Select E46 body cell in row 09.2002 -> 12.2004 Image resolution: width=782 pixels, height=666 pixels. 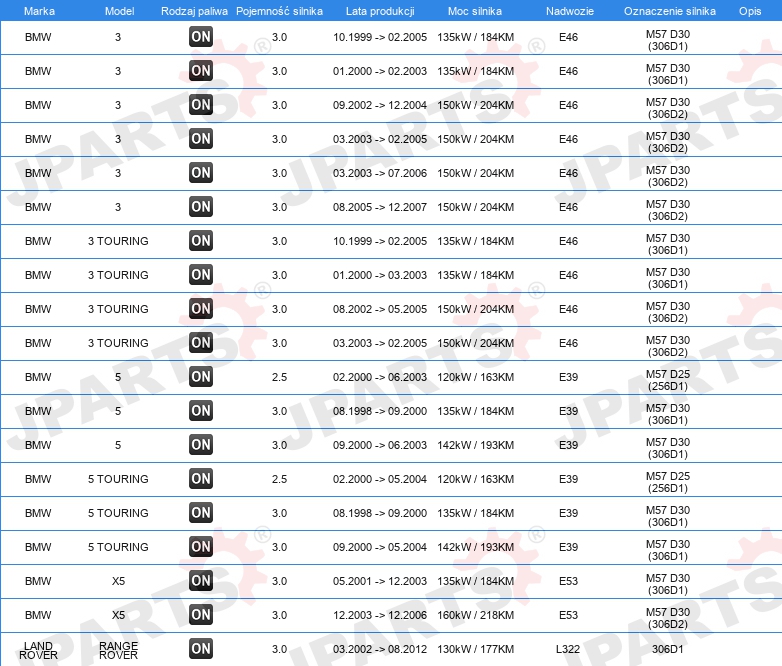click(x=568, y=105)
